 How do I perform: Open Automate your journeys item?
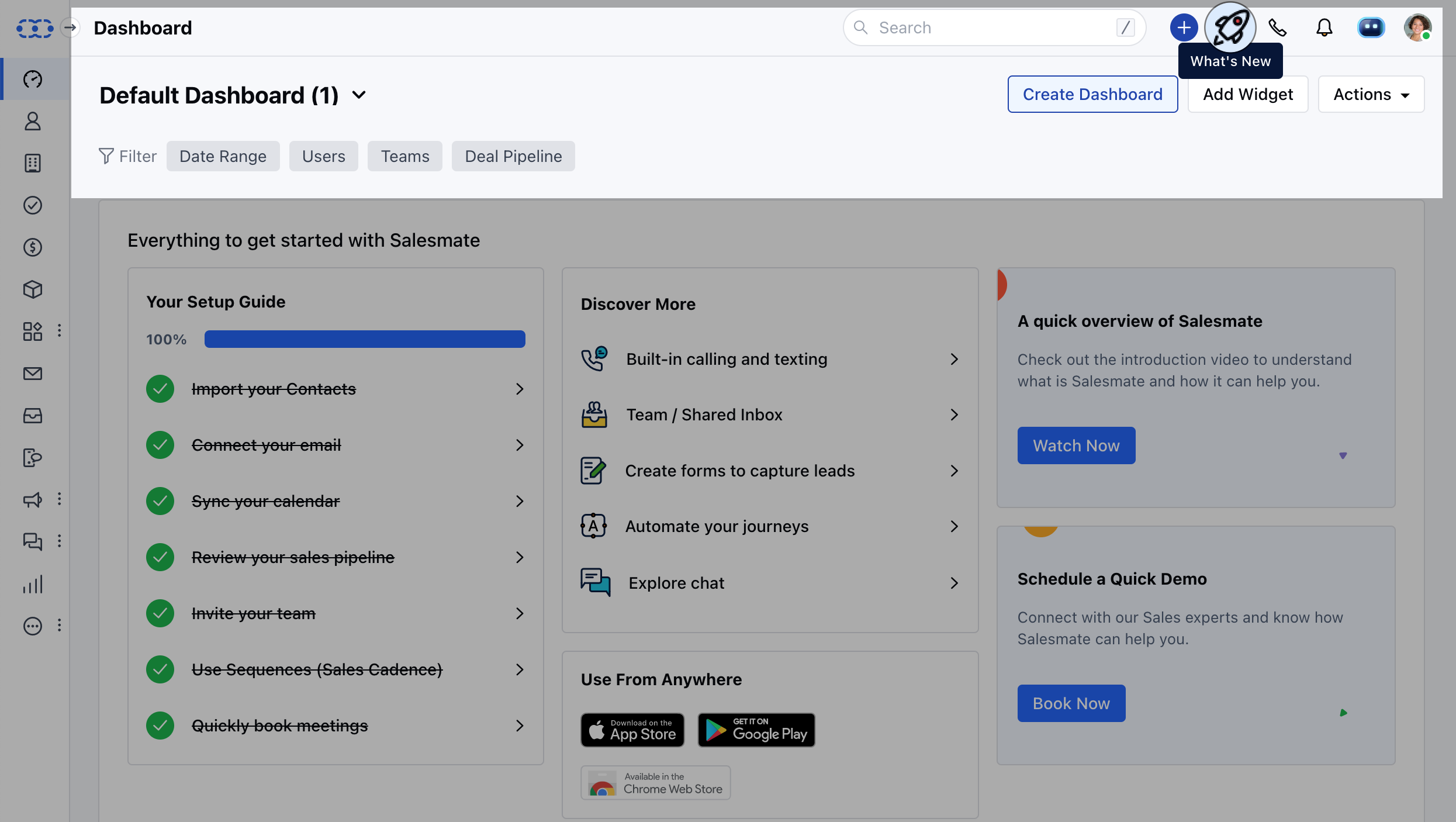[x=770, y=526]
